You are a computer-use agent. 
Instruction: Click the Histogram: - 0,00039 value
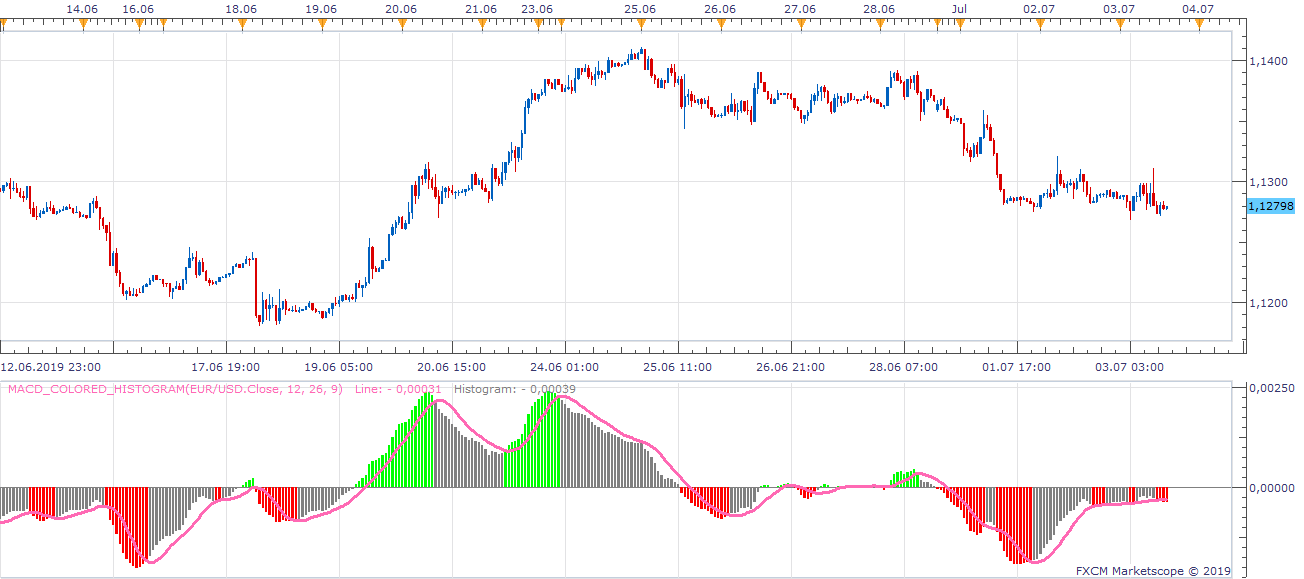[x=514, y=389]
